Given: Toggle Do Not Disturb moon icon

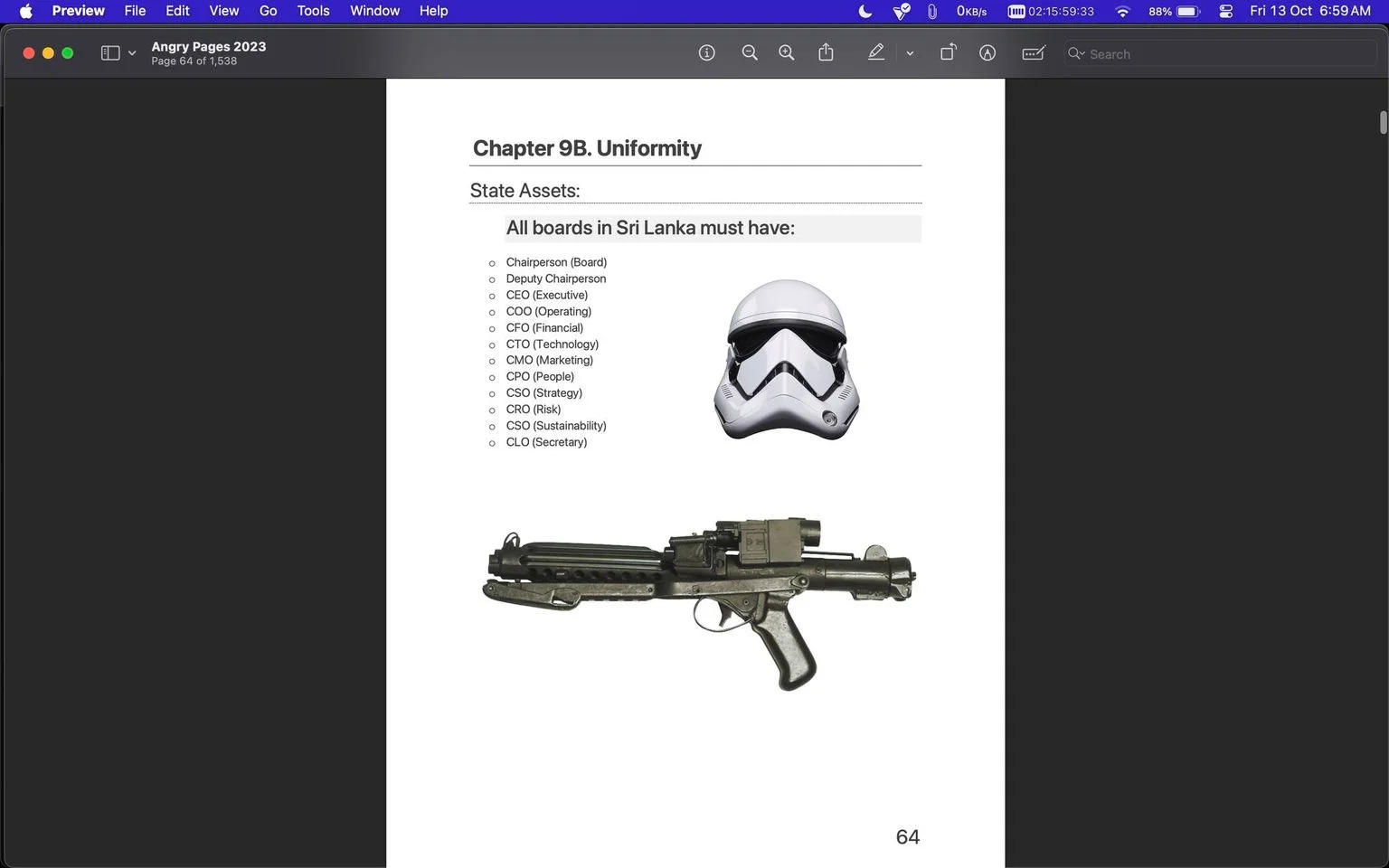Looking at the screenshot, I should [x=865, y=11].
